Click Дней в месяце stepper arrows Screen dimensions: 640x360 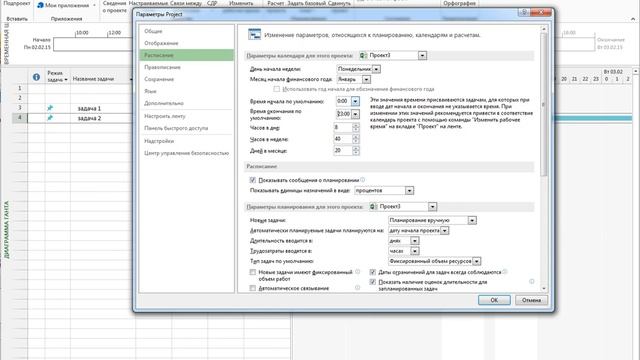[x=356, y=151]
